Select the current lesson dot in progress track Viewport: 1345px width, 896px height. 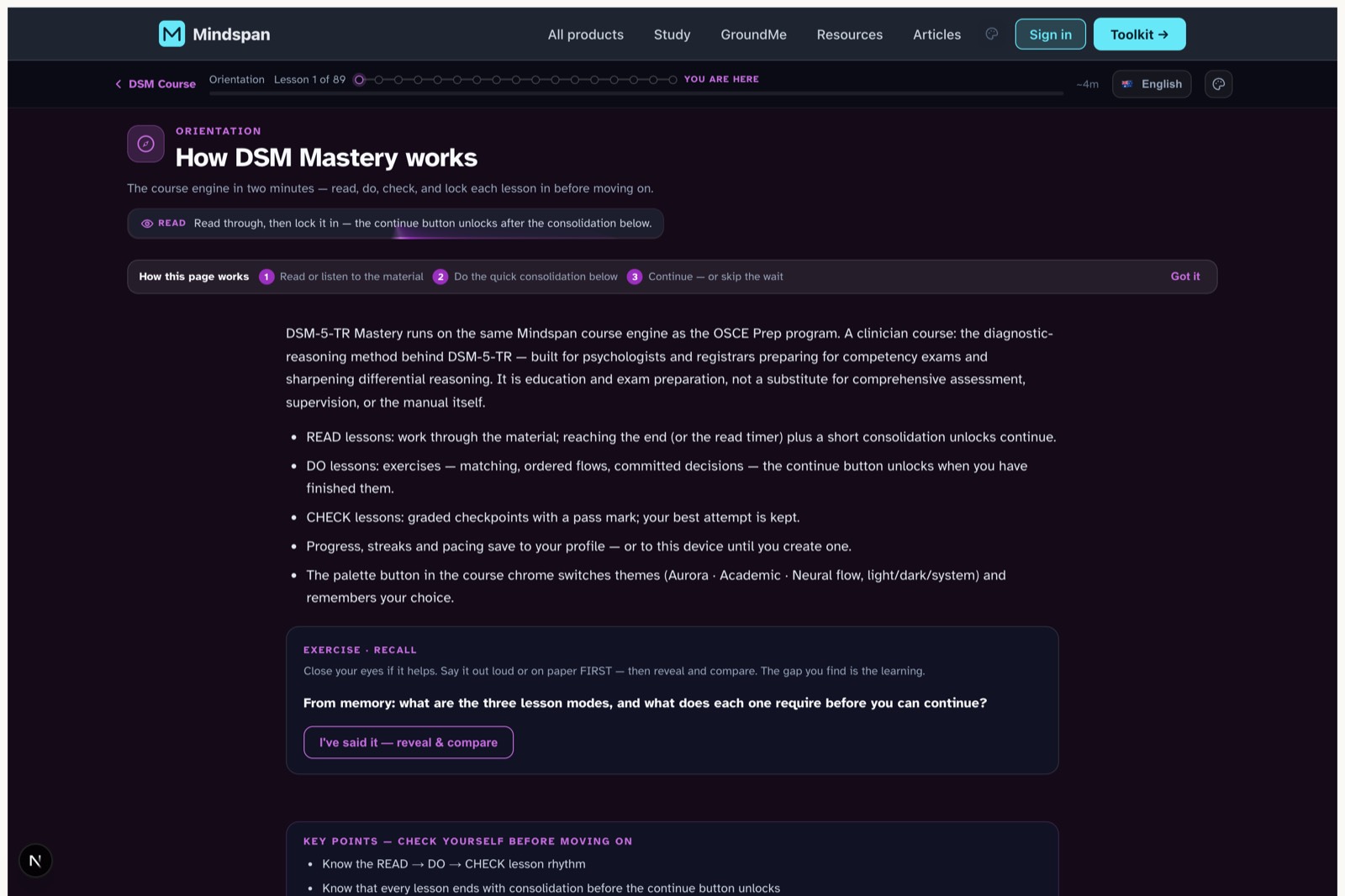coord(360,80)
